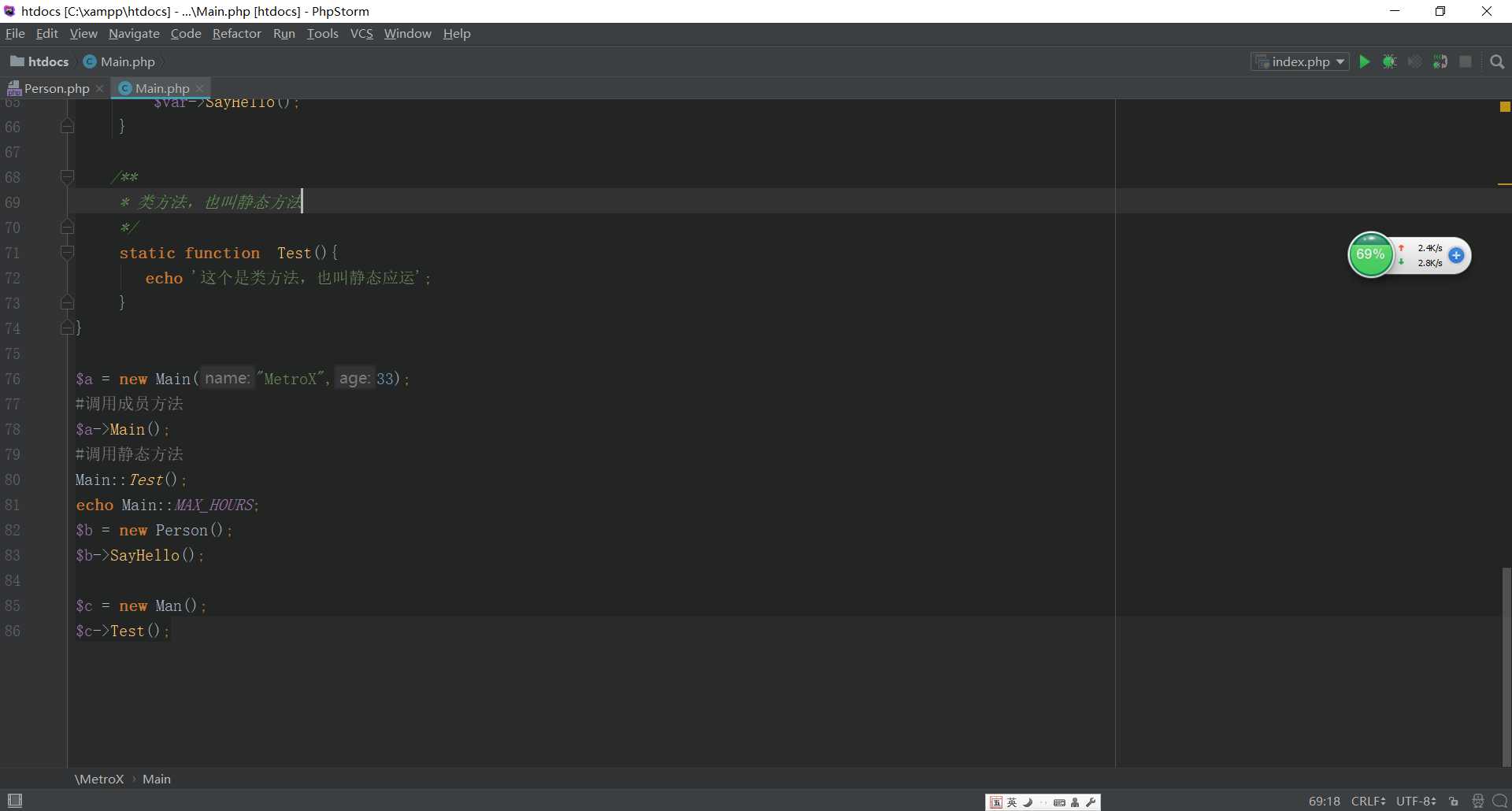Click the editor vertical scrollbar thumb
The image size is (1512, 811).
click(x=1506, y=666)
